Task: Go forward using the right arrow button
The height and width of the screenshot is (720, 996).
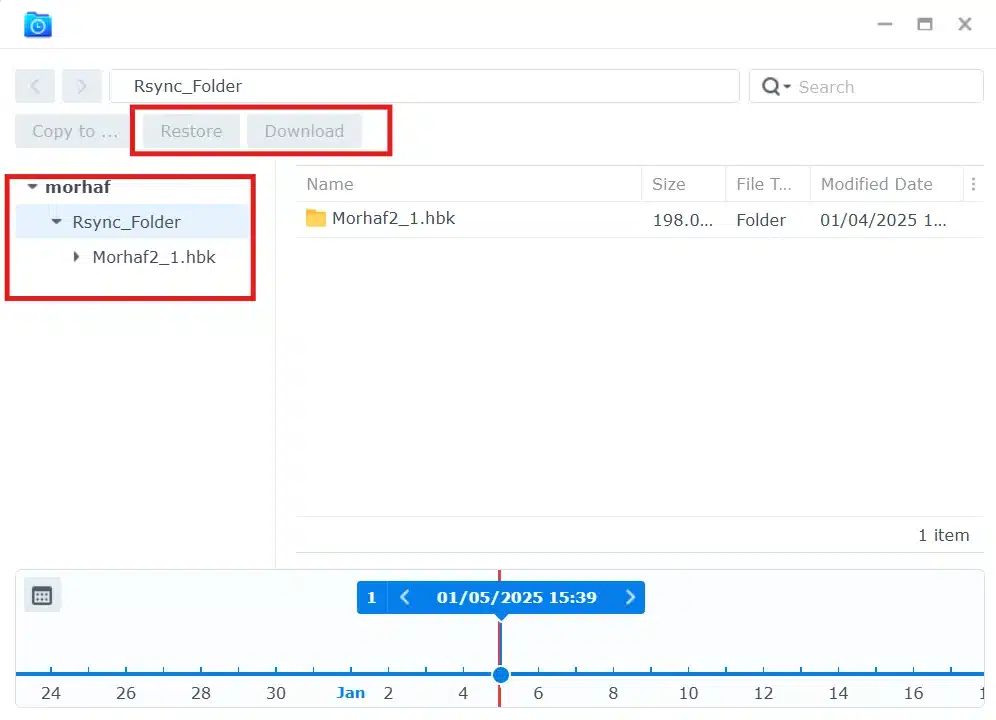Action: point(82,86)
